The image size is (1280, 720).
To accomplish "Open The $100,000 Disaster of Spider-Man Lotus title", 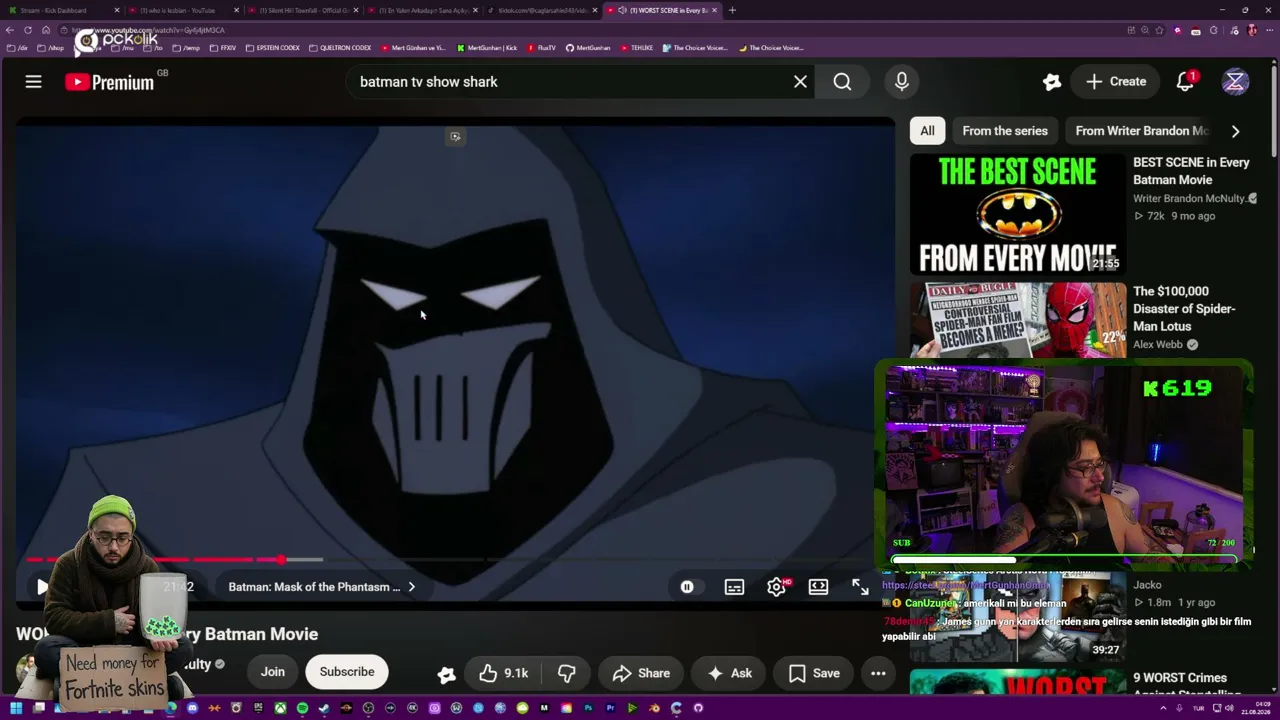I will tap(1184, 309).
